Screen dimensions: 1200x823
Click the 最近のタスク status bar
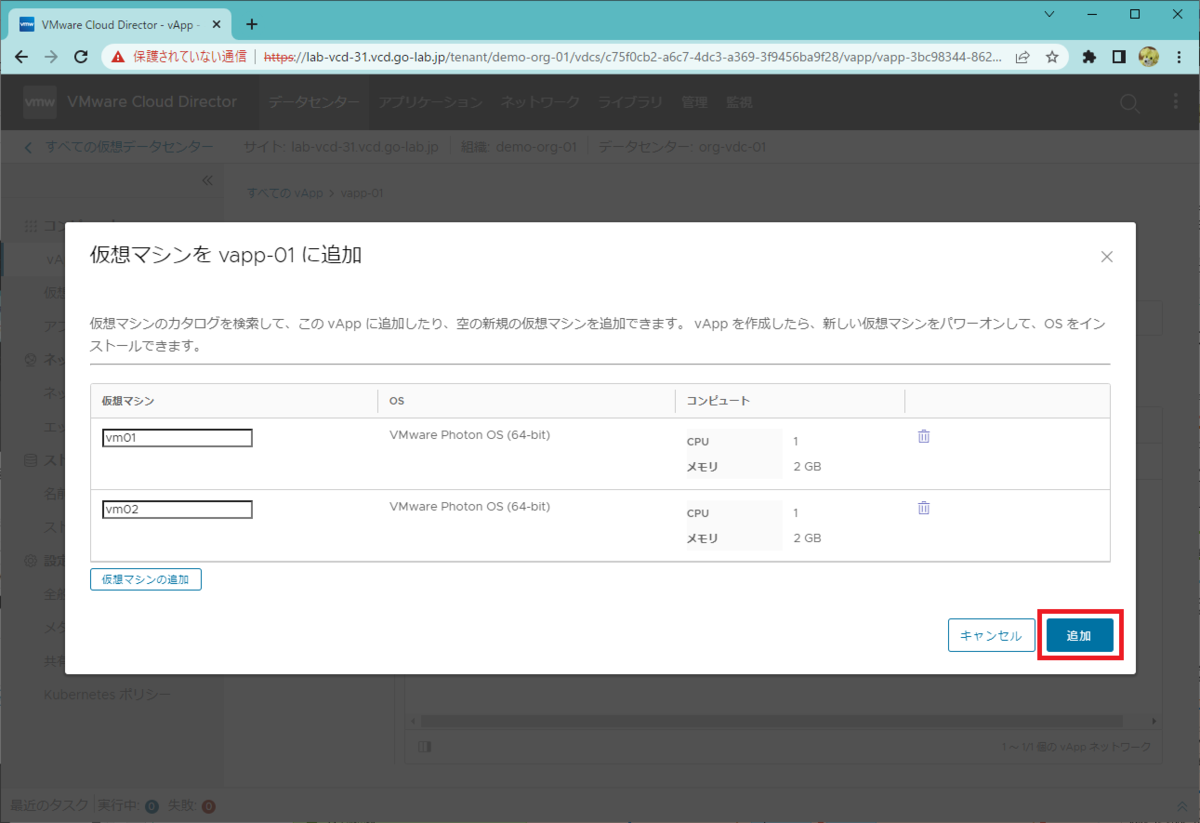49,806
